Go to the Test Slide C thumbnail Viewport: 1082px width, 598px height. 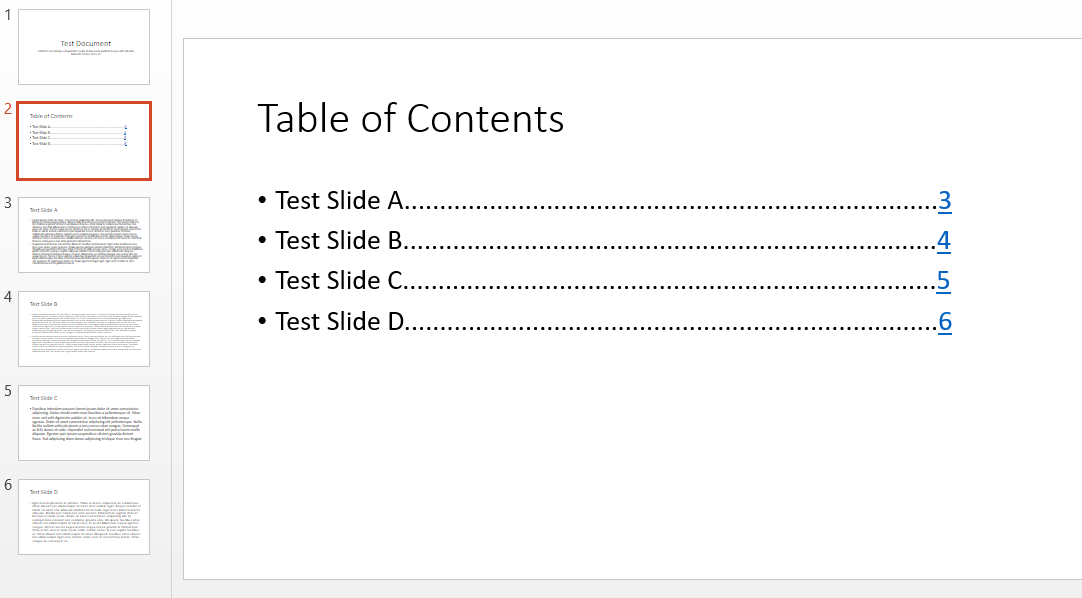tap(84, 423)
